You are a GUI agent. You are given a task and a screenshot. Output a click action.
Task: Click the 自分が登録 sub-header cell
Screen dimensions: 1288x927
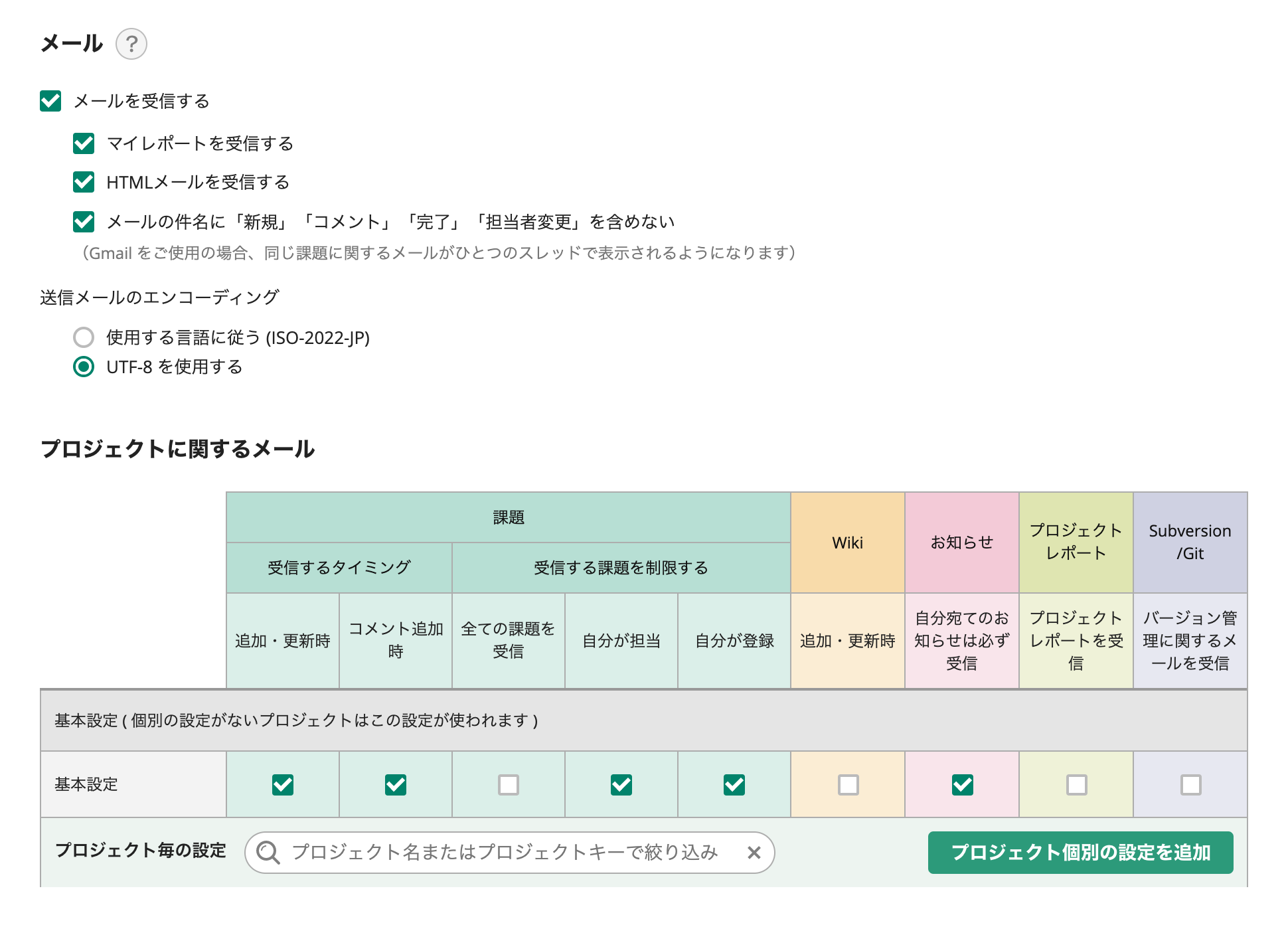tap(734, 641)
